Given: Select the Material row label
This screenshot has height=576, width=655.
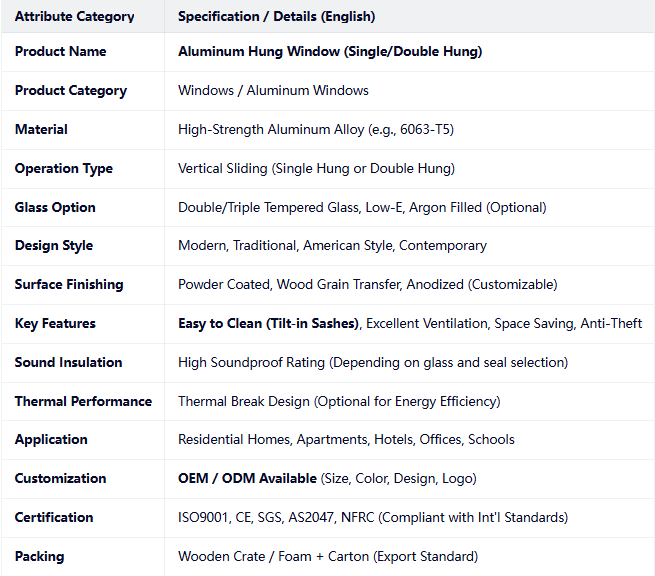Looking at the screenshot, I should (x=41, y=129).
